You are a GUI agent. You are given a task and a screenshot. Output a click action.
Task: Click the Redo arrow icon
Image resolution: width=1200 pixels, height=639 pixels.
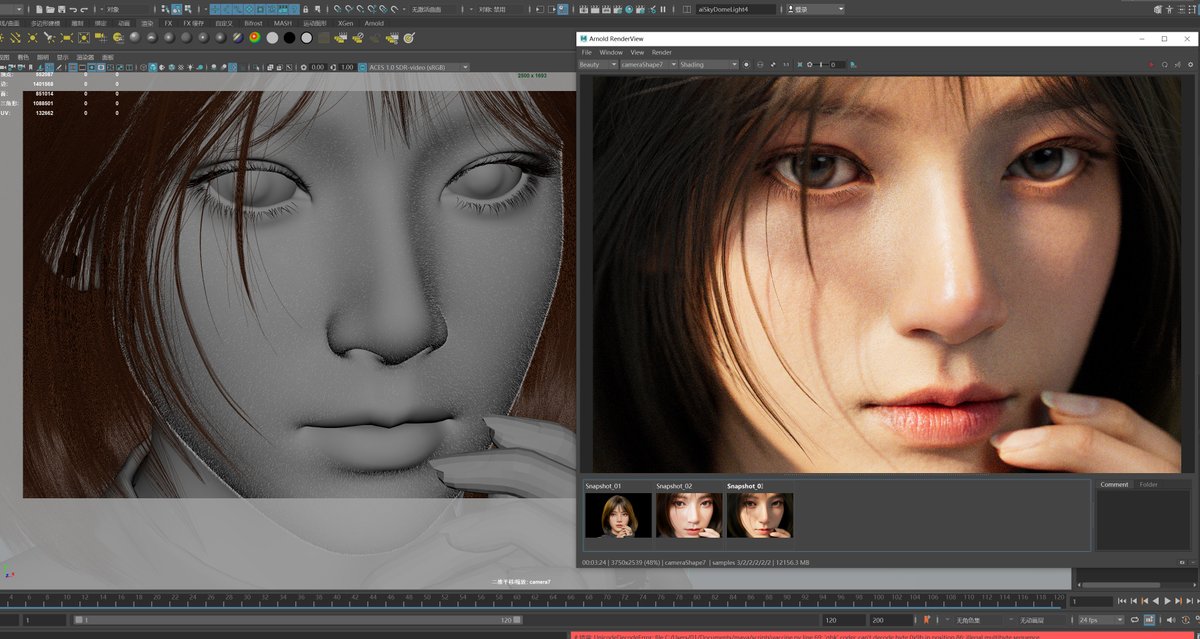pyautogui.click(x=84, y=9)
